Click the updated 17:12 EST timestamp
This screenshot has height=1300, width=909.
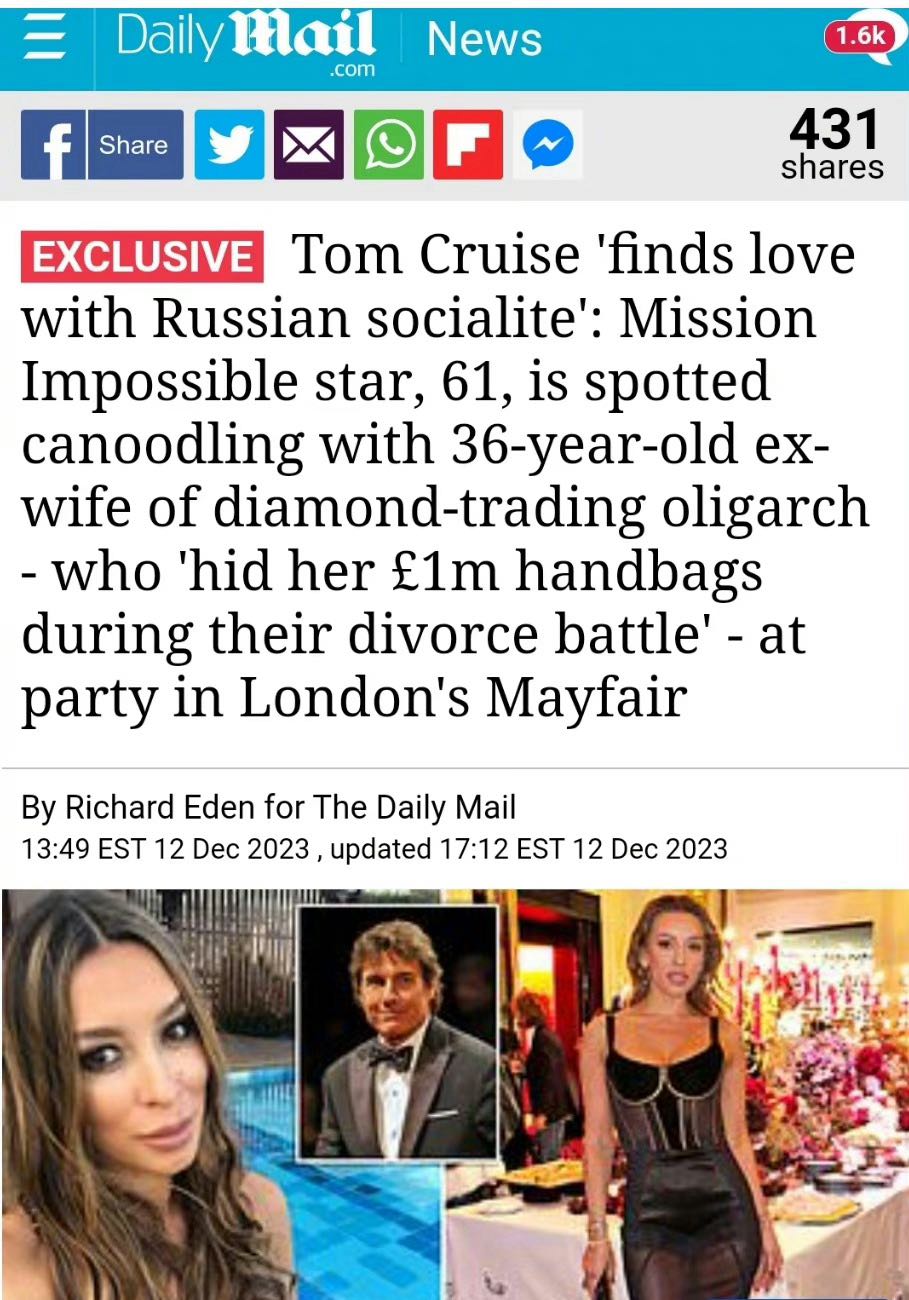click(528, 849)
